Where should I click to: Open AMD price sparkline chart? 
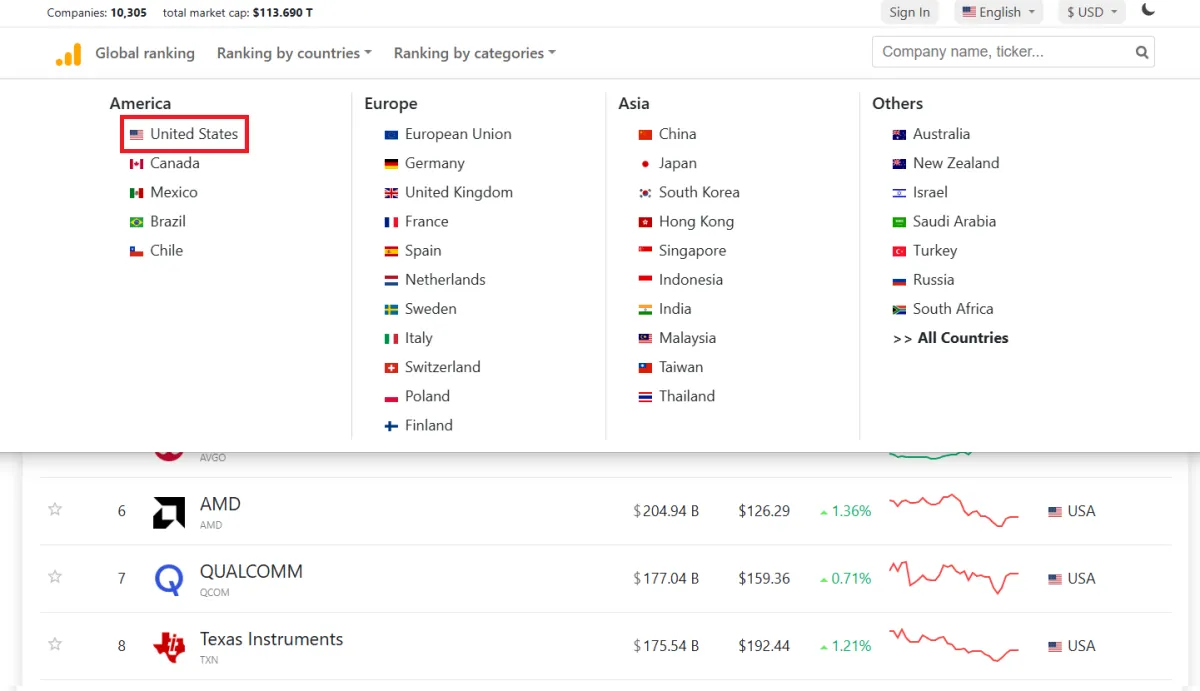954,510
